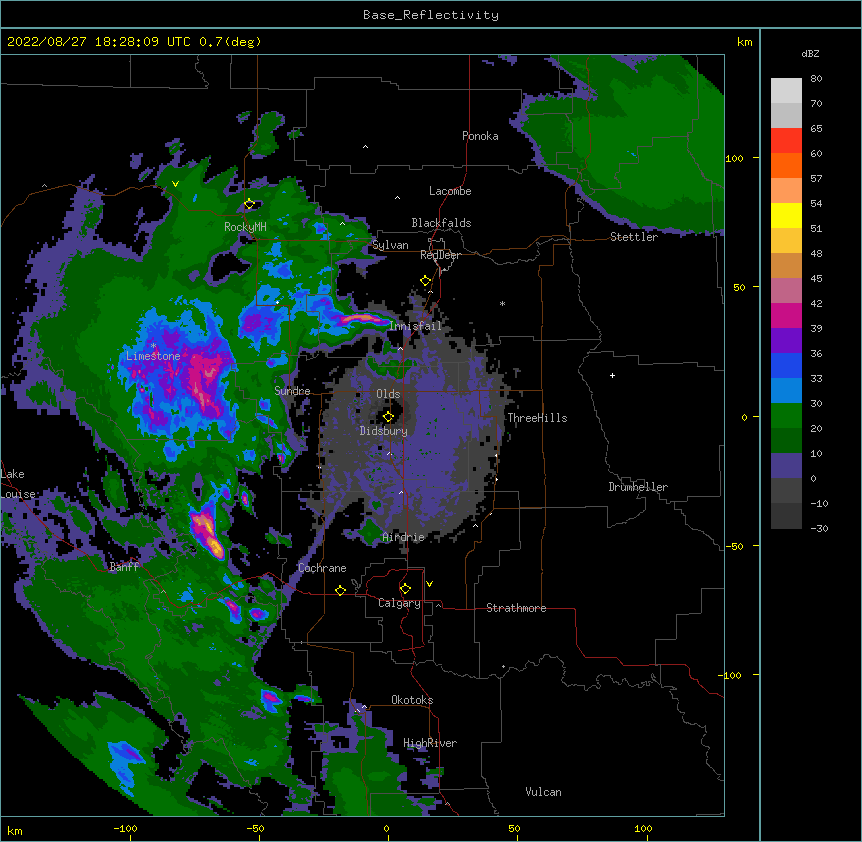The height and width of the screenshot is (842, 862).
Task: Click the Ponoka city label
Action: [x=480, y=136]
